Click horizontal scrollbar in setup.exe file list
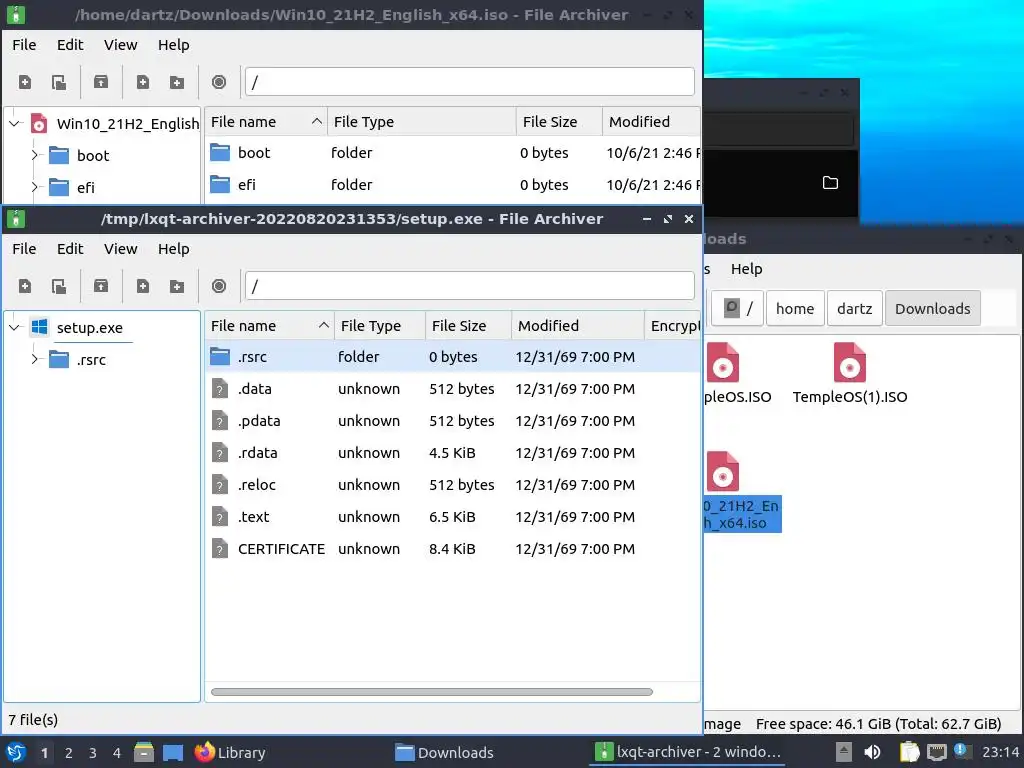 tap(432, 692)
